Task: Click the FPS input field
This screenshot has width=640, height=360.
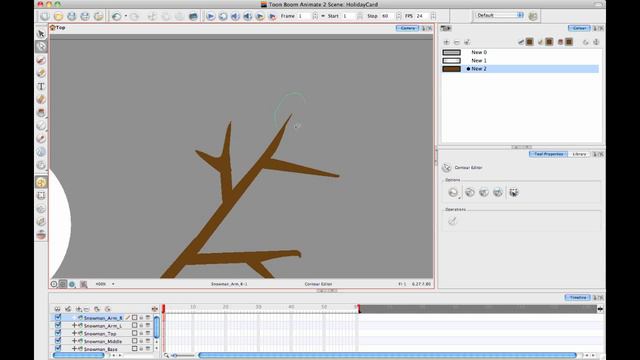Action: [x=422, y=16]
